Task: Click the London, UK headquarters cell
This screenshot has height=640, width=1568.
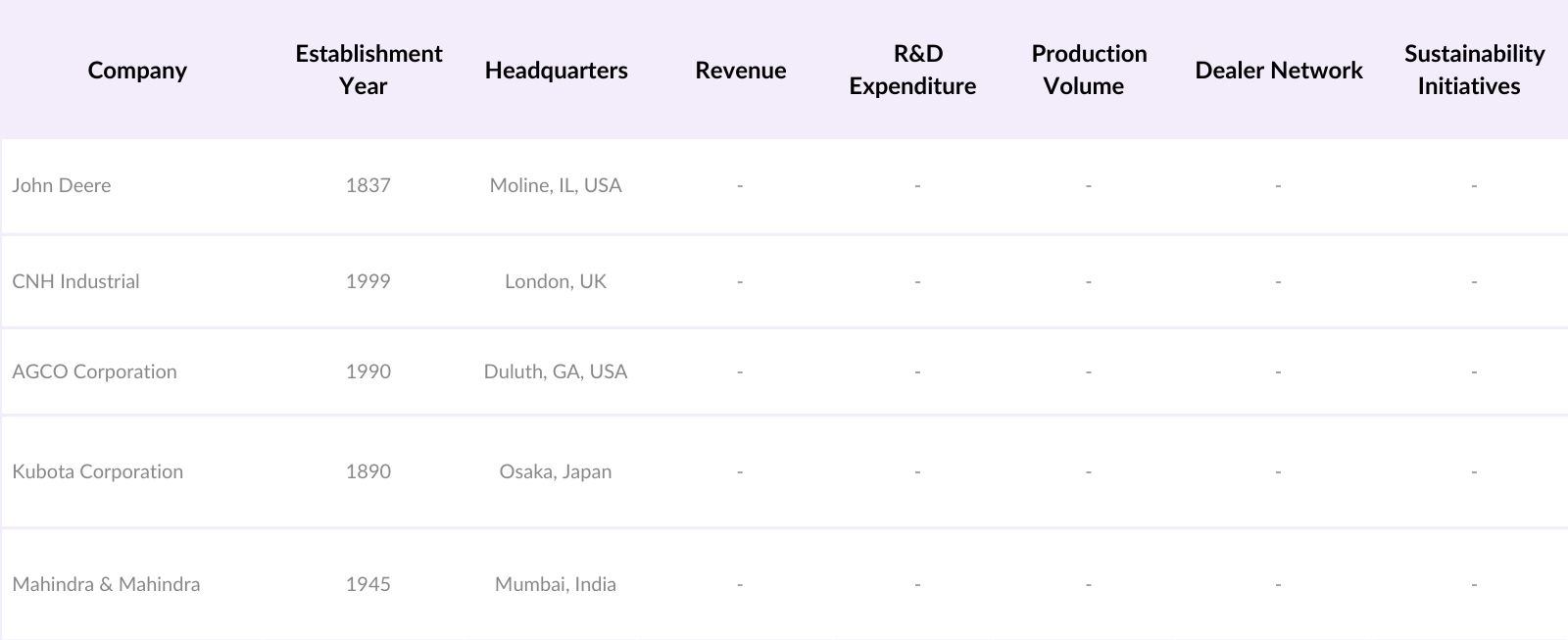Action: (x=556, y=281)
